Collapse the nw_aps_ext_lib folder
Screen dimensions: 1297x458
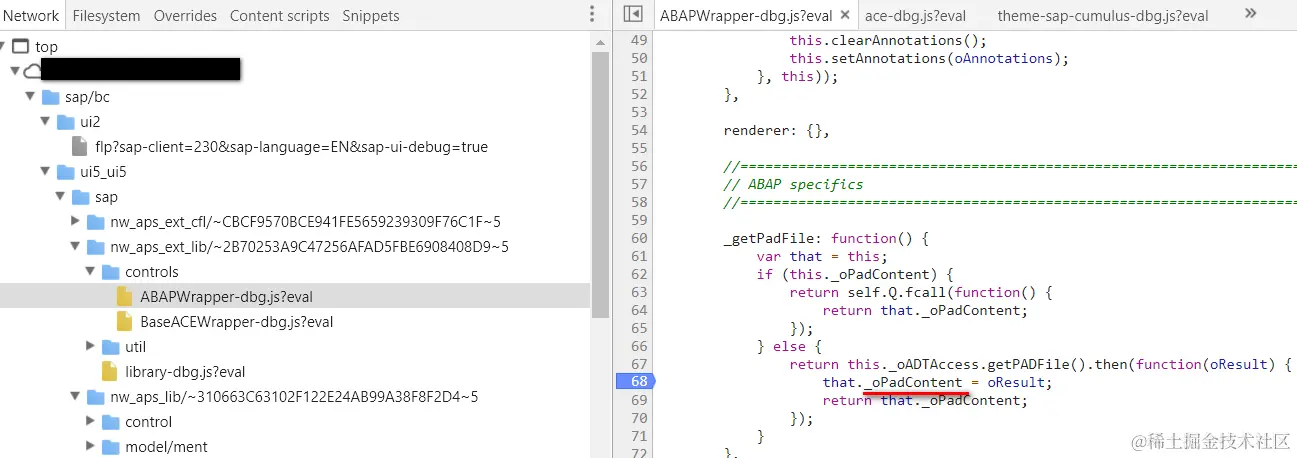(76, 247)
